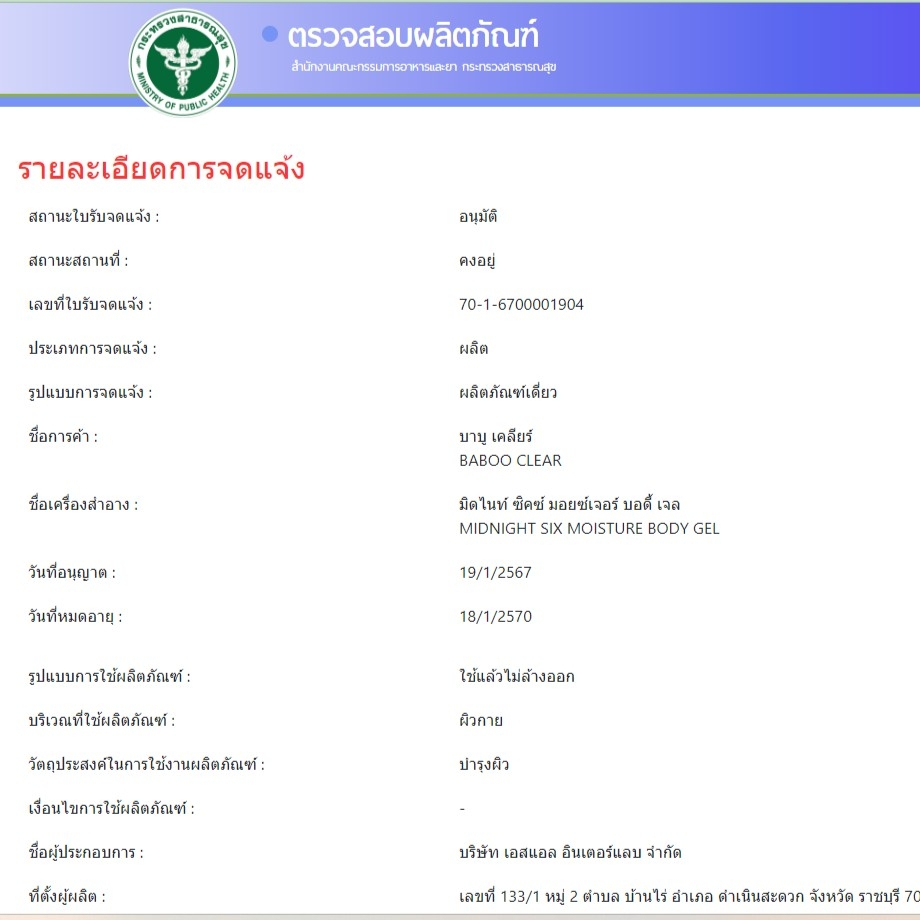The image size is (920, 920).
Task: Select MIDNIGHT SIX MOISTURE BODY GEL text
Action: (589, 529)
